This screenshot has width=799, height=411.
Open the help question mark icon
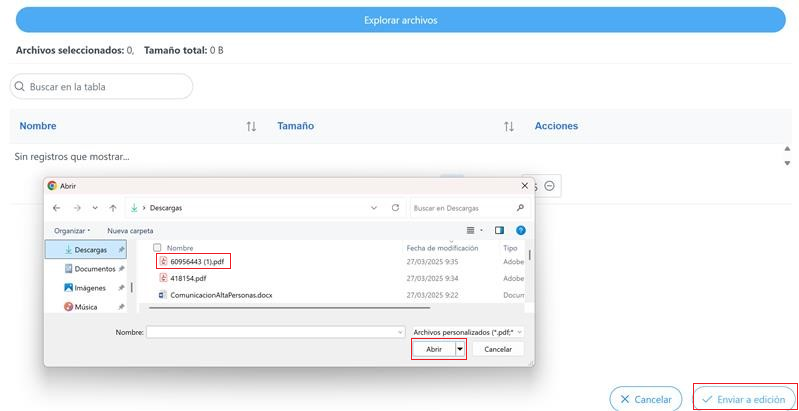pos(521,231)
